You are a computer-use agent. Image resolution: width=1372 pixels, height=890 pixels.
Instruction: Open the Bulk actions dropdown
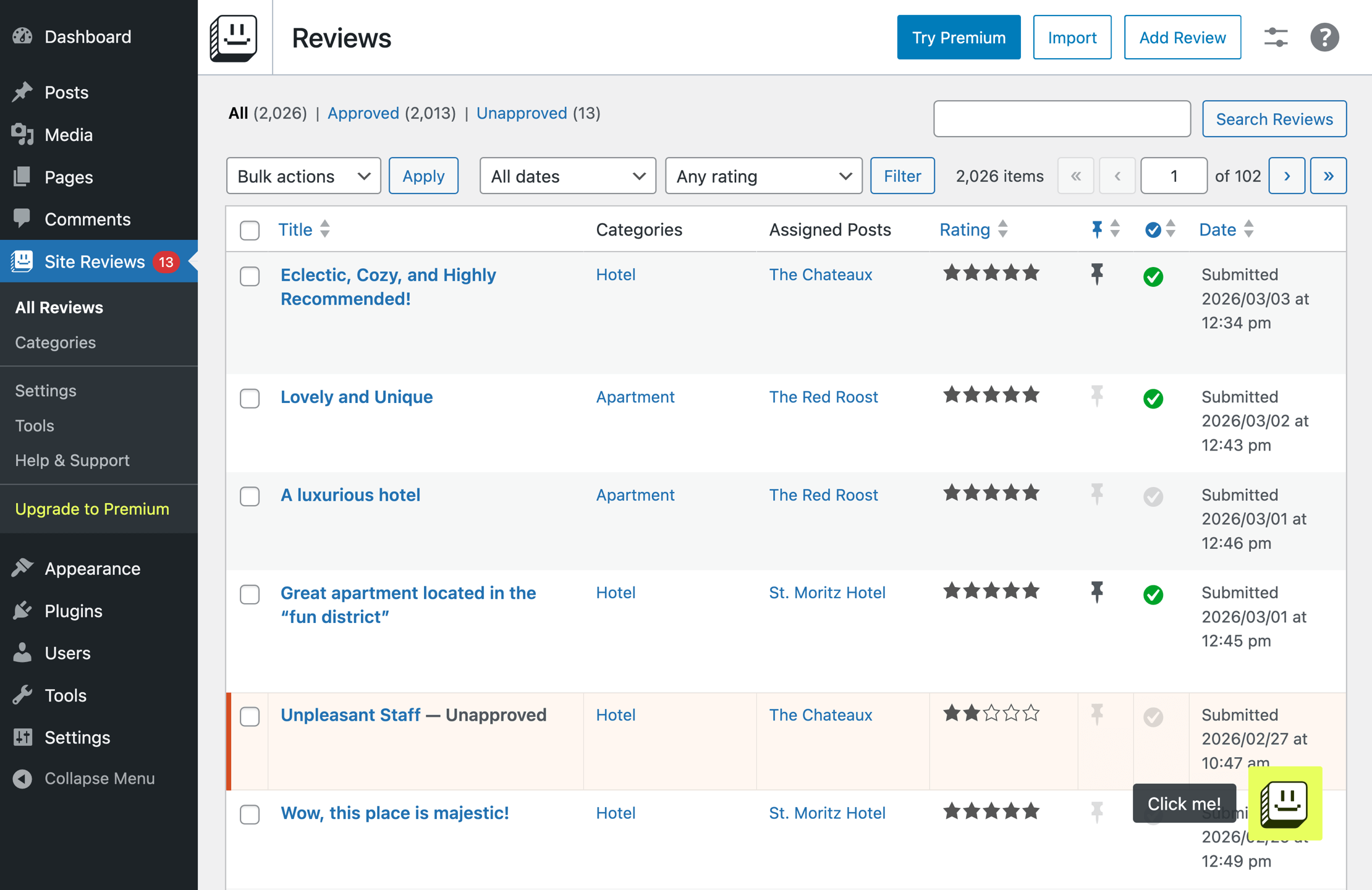tap(303, 176)
